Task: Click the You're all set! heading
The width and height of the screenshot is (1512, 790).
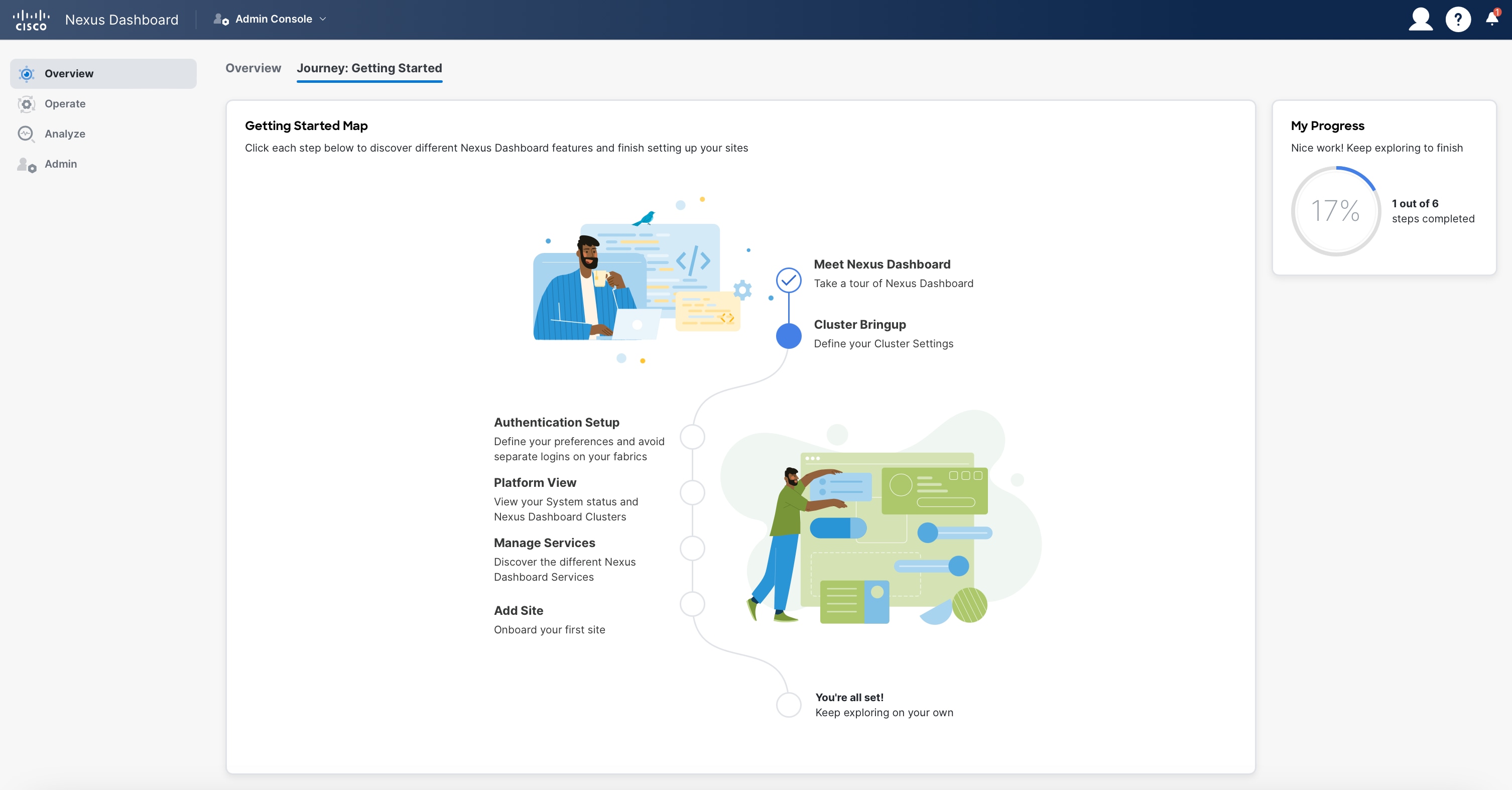Action: pyautogui.click(x=849, y=697)
